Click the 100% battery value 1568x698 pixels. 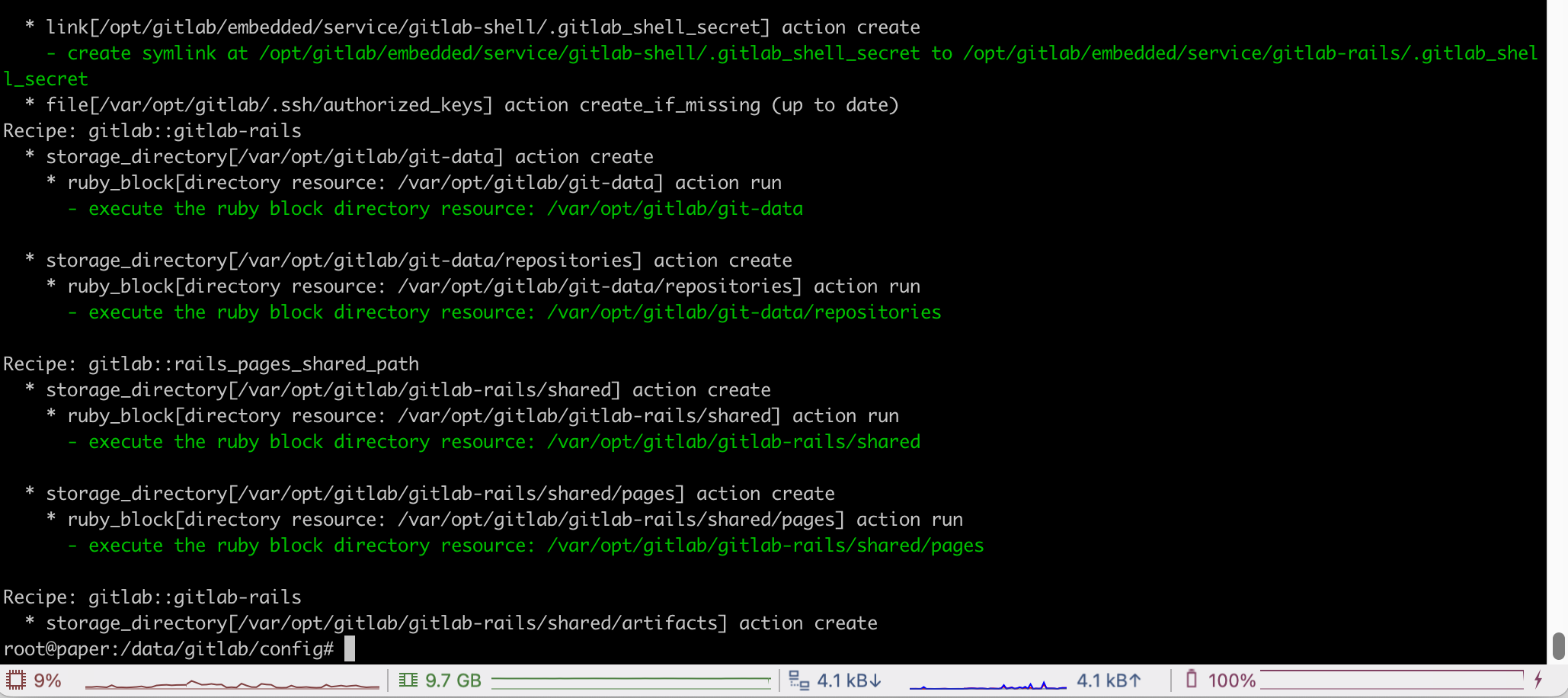pyautogui.click(x=1232, y=680)
